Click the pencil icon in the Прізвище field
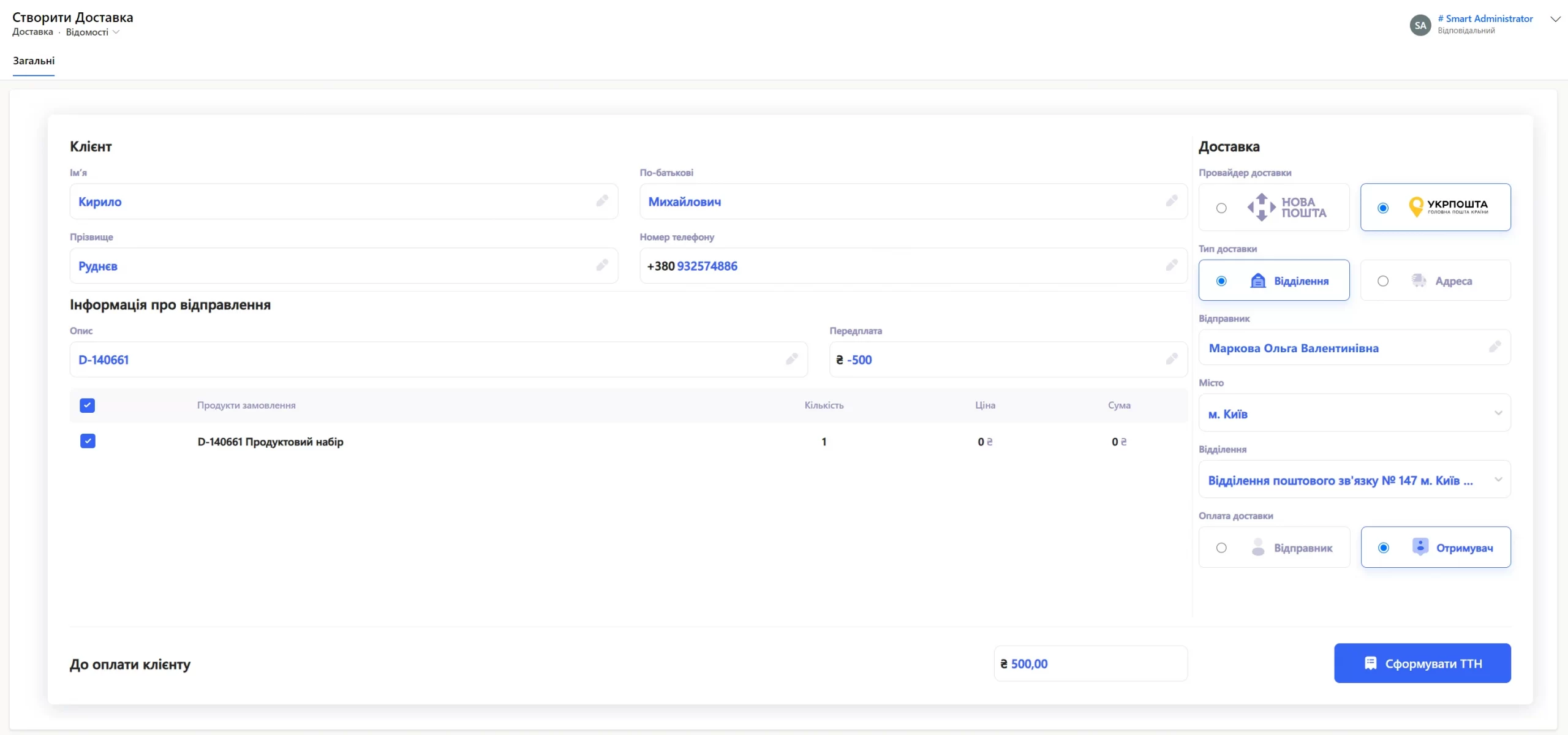This screenshot has width=1568, height=735. click(x=602, y=265)
